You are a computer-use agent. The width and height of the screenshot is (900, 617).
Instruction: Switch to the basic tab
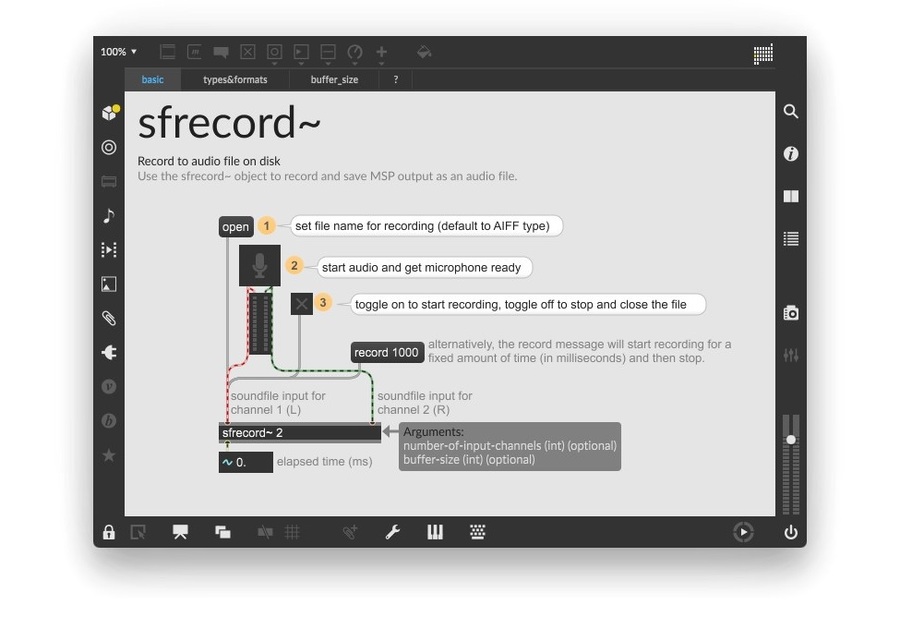pyautogui.click(x=153, y=80)
